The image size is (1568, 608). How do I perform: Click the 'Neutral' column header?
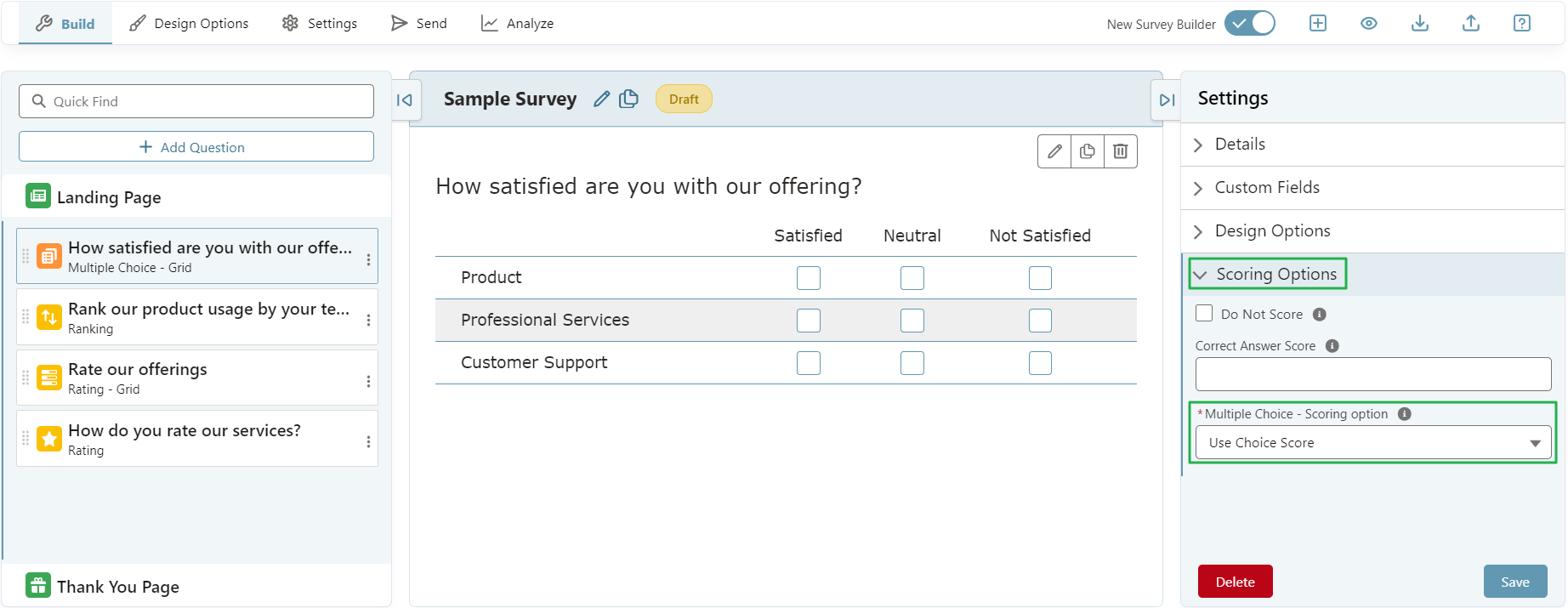tap(912, 236)
